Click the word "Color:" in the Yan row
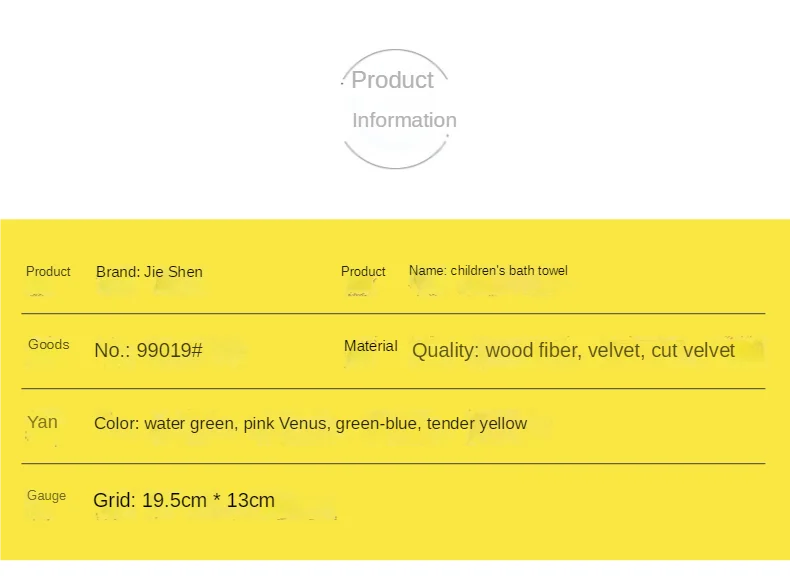This screenshot has height=582, width=790. (x=117, y=423)
